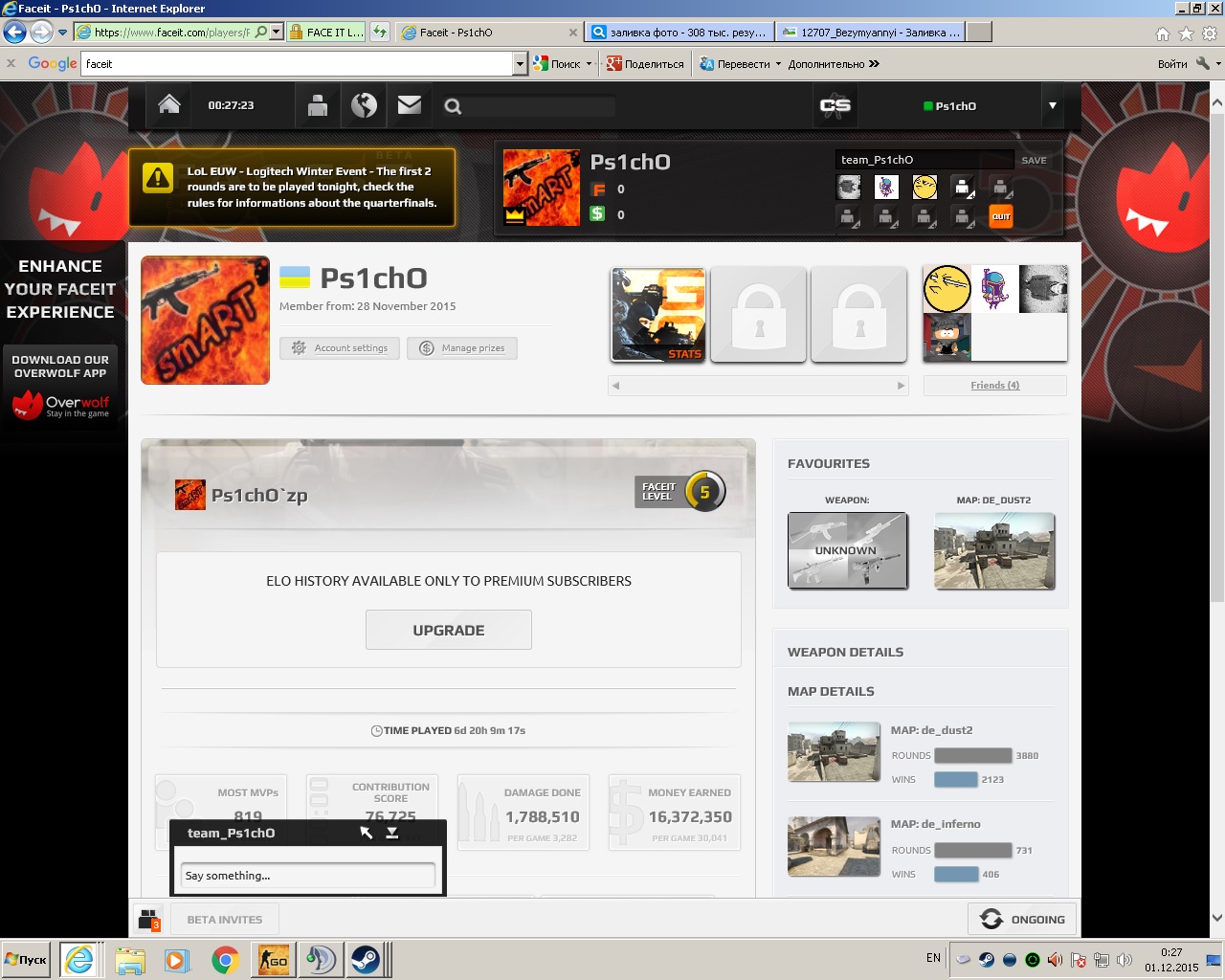
Task: Click the ONGOING refresh icon
Action: click(x=991, y=920)
